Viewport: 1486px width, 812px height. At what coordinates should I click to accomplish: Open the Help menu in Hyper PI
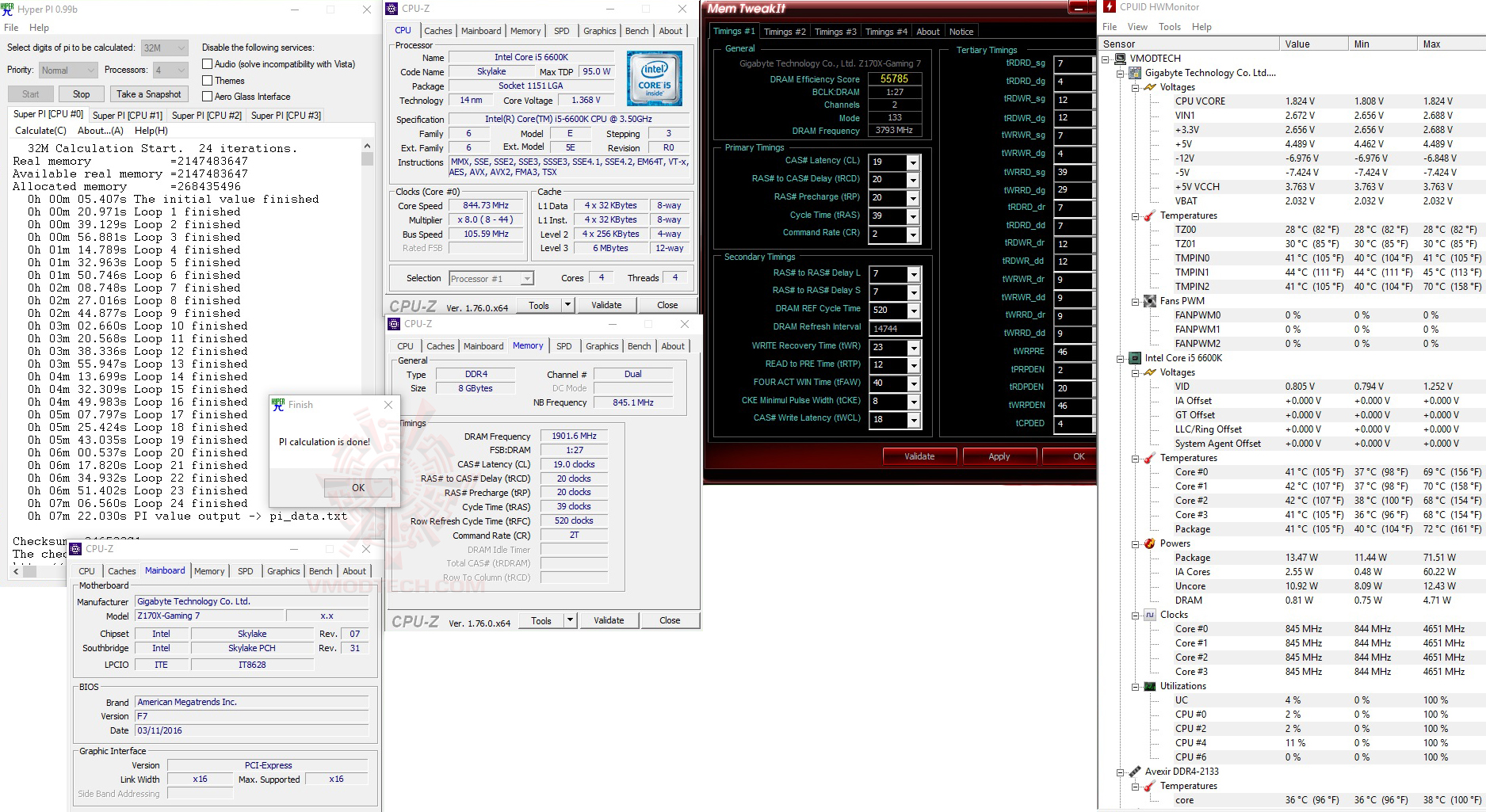[x=40, y=28]
